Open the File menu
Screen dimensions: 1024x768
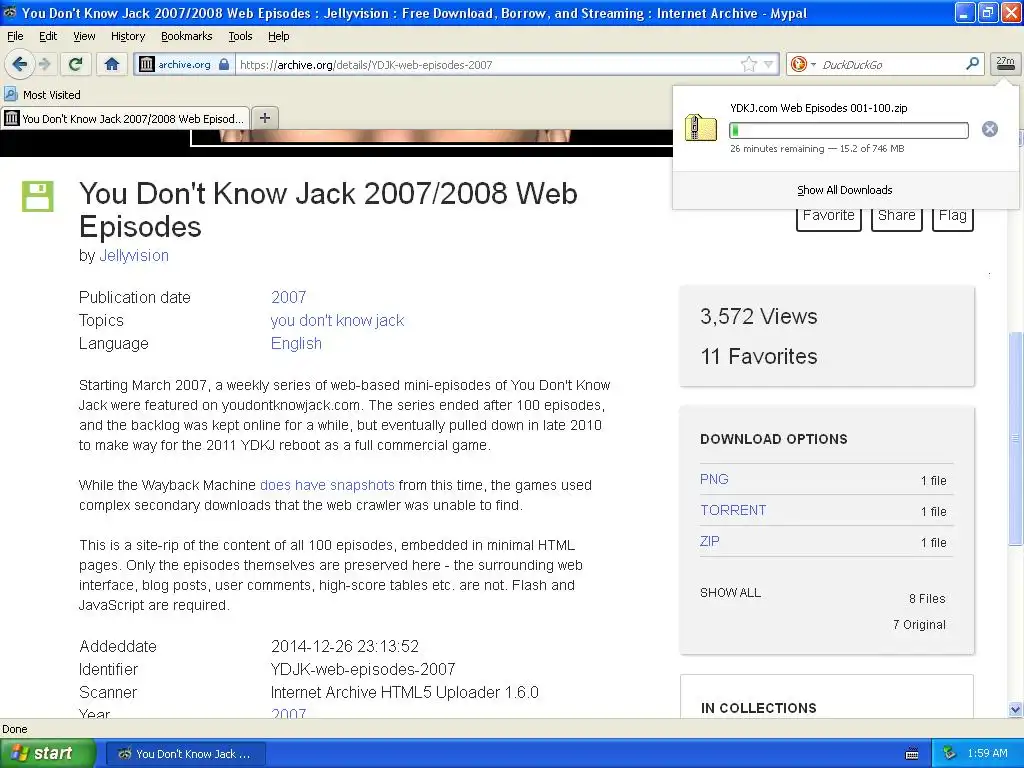(14, 36)
